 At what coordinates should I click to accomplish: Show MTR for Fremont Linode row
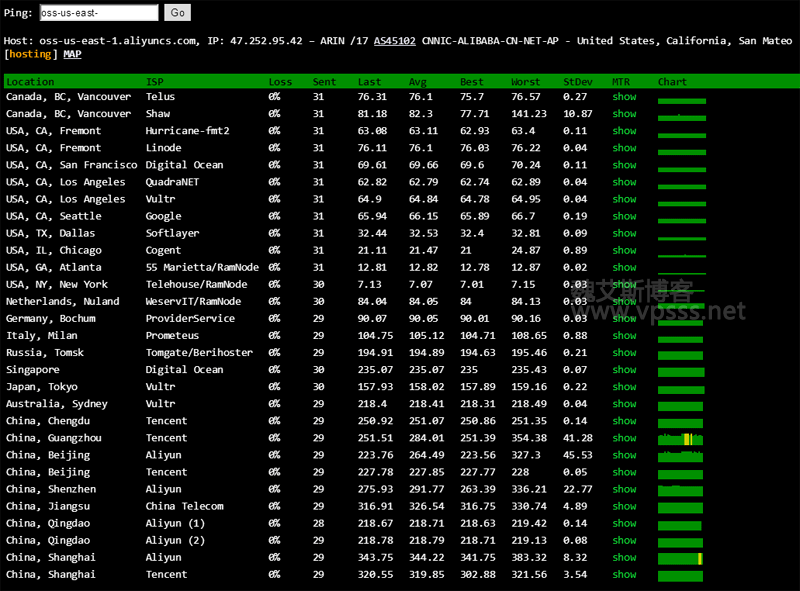pos(624,148)
